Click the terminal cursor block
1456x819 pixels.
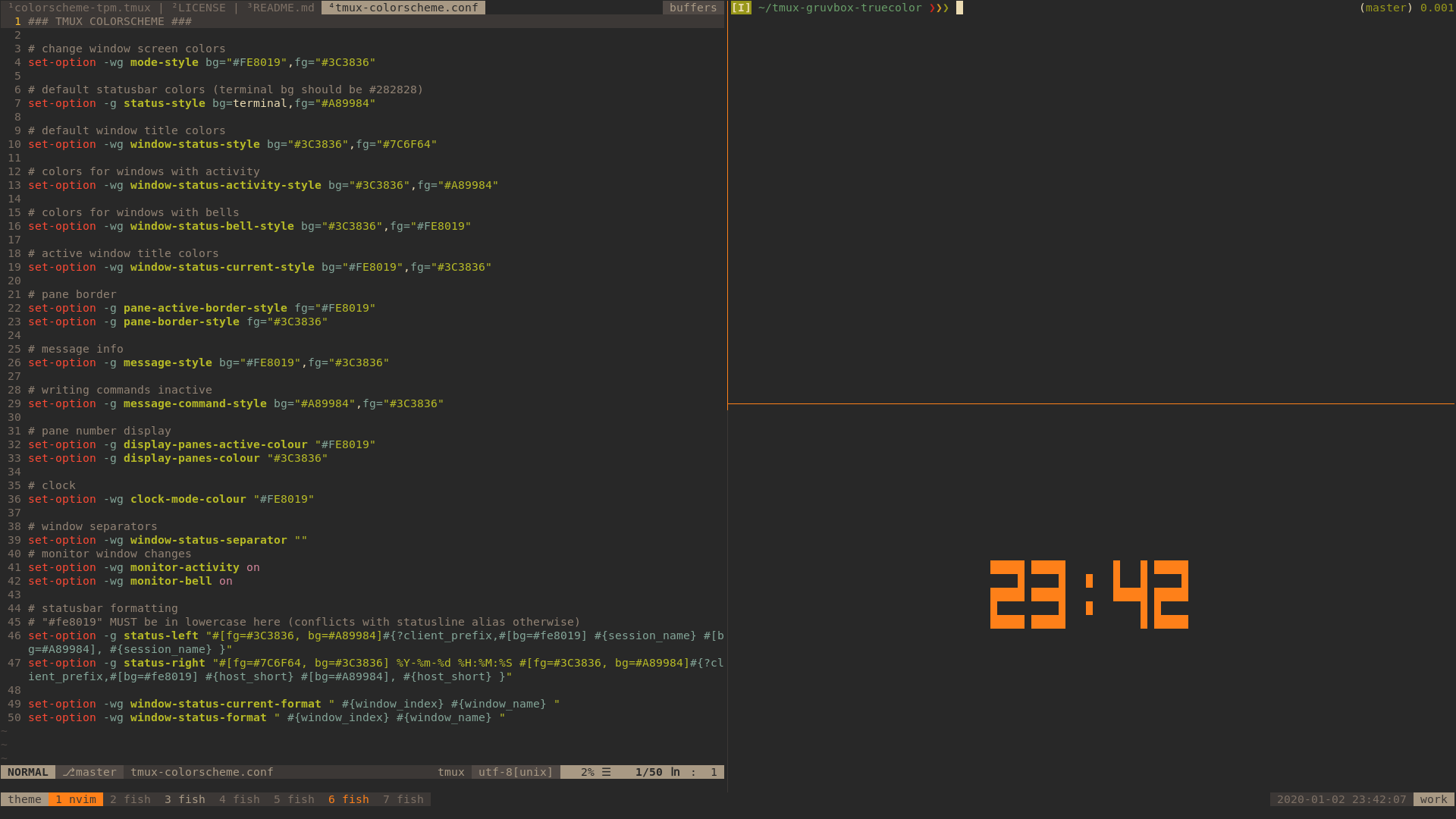[959, 8]
